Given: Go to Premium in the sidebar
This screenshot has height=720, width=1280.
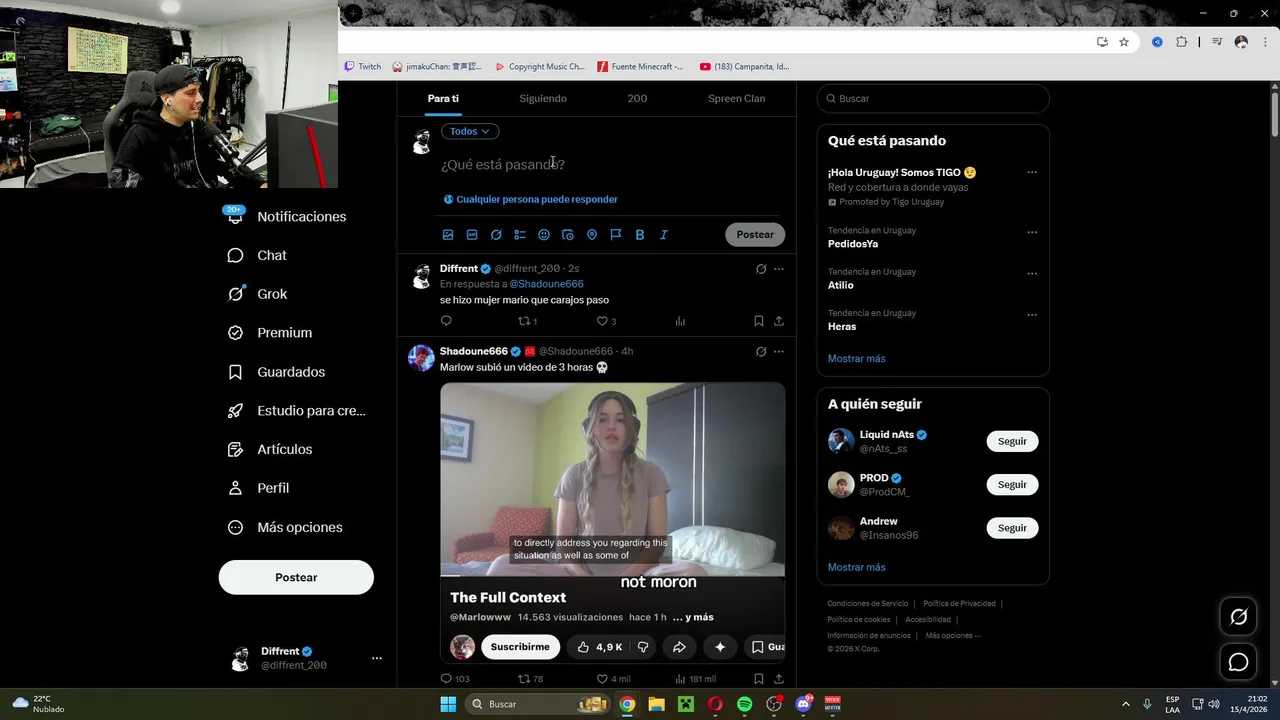Looking at the screenshot, I should 270,333.
